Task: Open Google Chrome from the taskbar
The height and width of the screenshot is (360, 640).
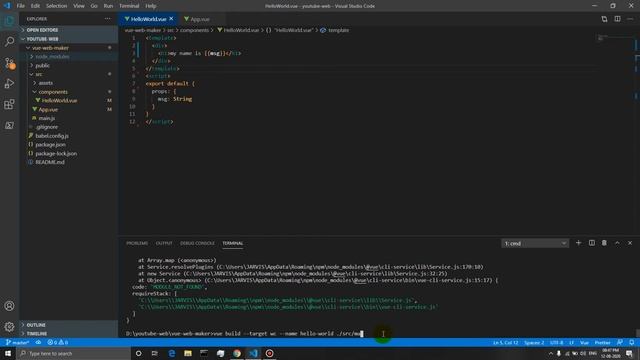Action: pyautogui.click(x=237, y=353)
